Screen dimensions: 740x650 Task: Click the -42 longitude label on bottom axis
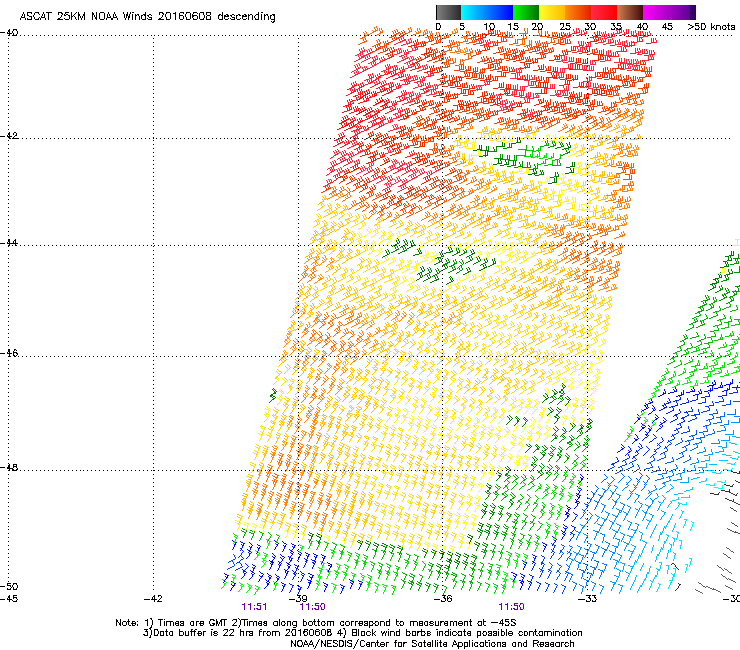point(153,599)
